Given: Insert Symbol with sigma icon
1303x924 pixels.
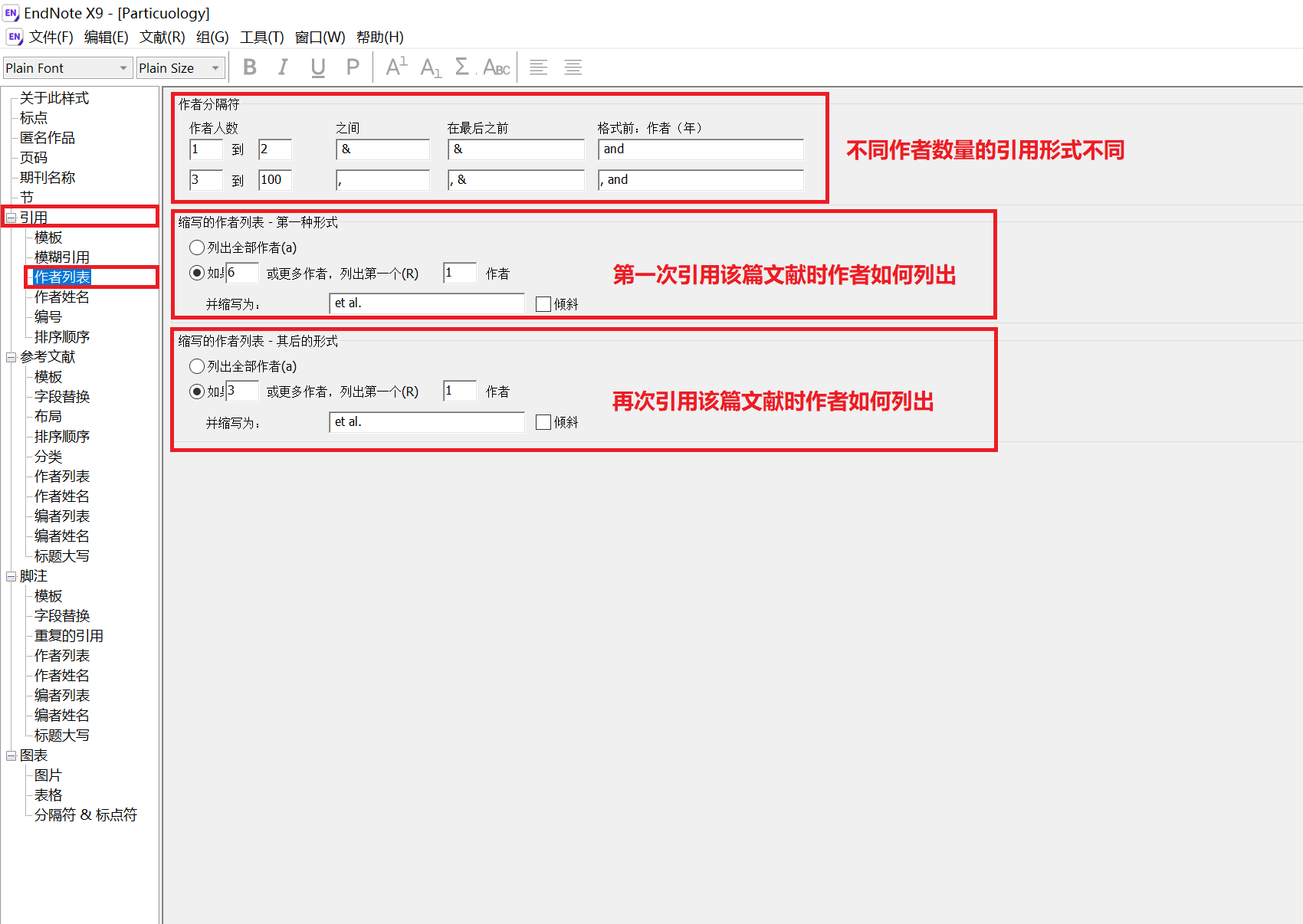Looking at the screenshot, I should (x=462, y=67).
